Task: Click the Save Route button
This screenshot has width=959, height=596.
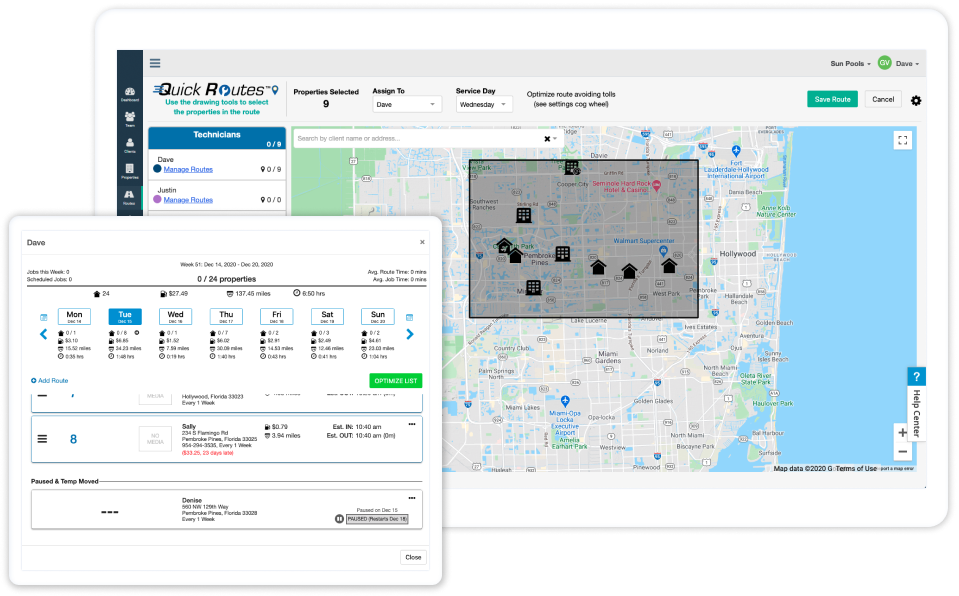Action: point(832,100)
